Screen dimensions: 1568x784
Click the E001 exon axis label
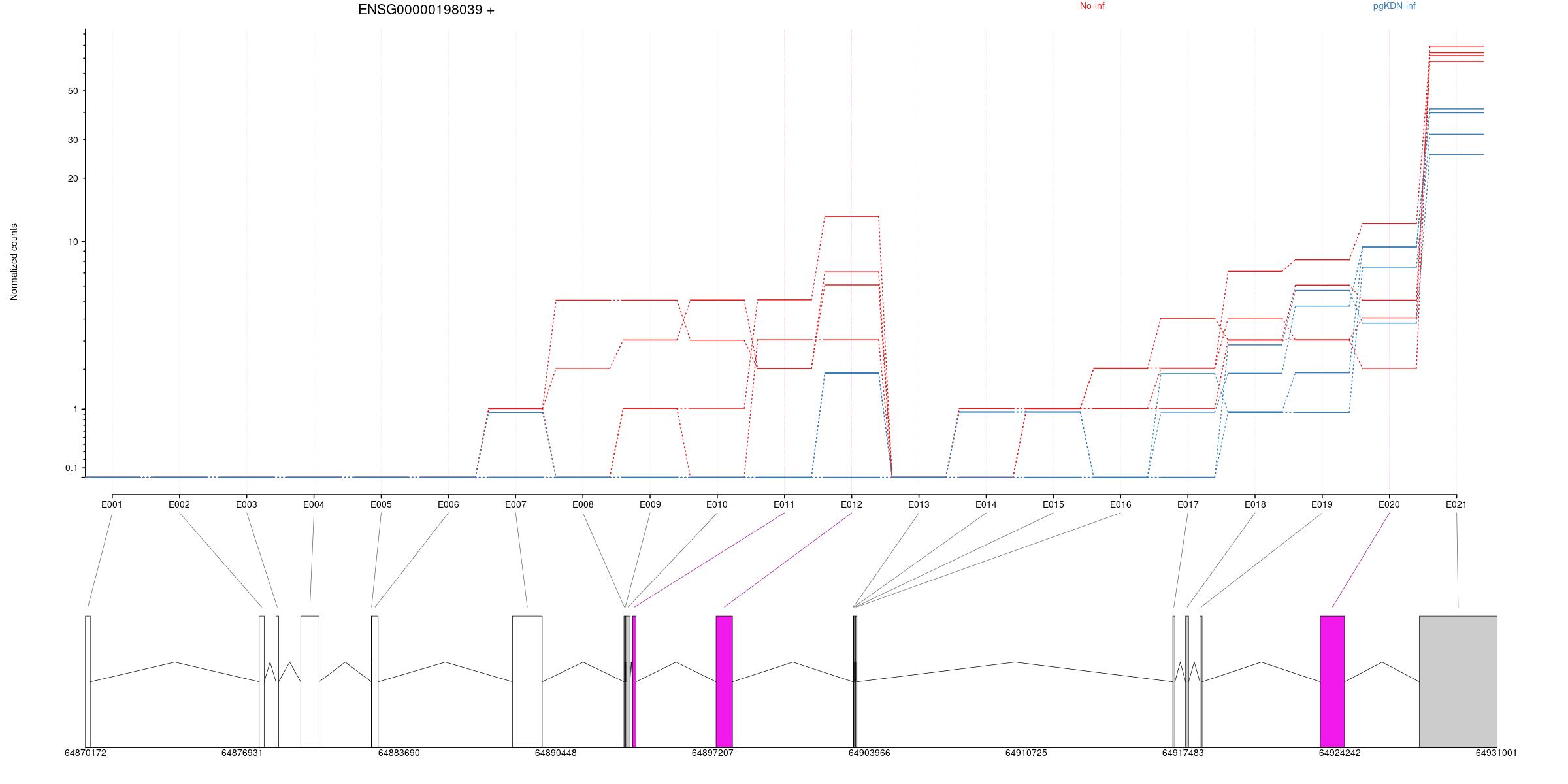[x=112, y=504]
